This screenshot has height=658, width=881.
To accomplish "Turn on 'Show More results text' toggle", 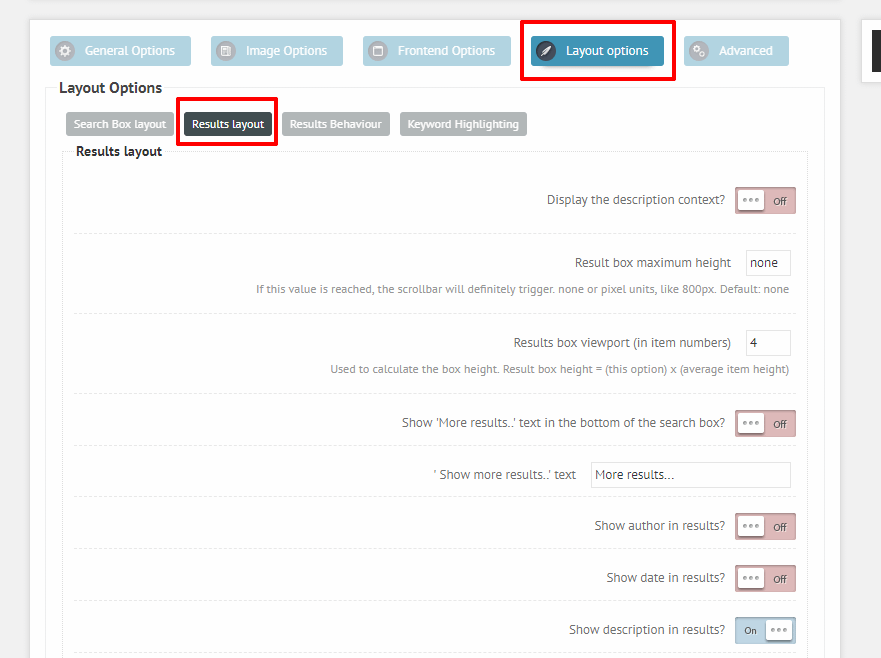I will (765, 423).
